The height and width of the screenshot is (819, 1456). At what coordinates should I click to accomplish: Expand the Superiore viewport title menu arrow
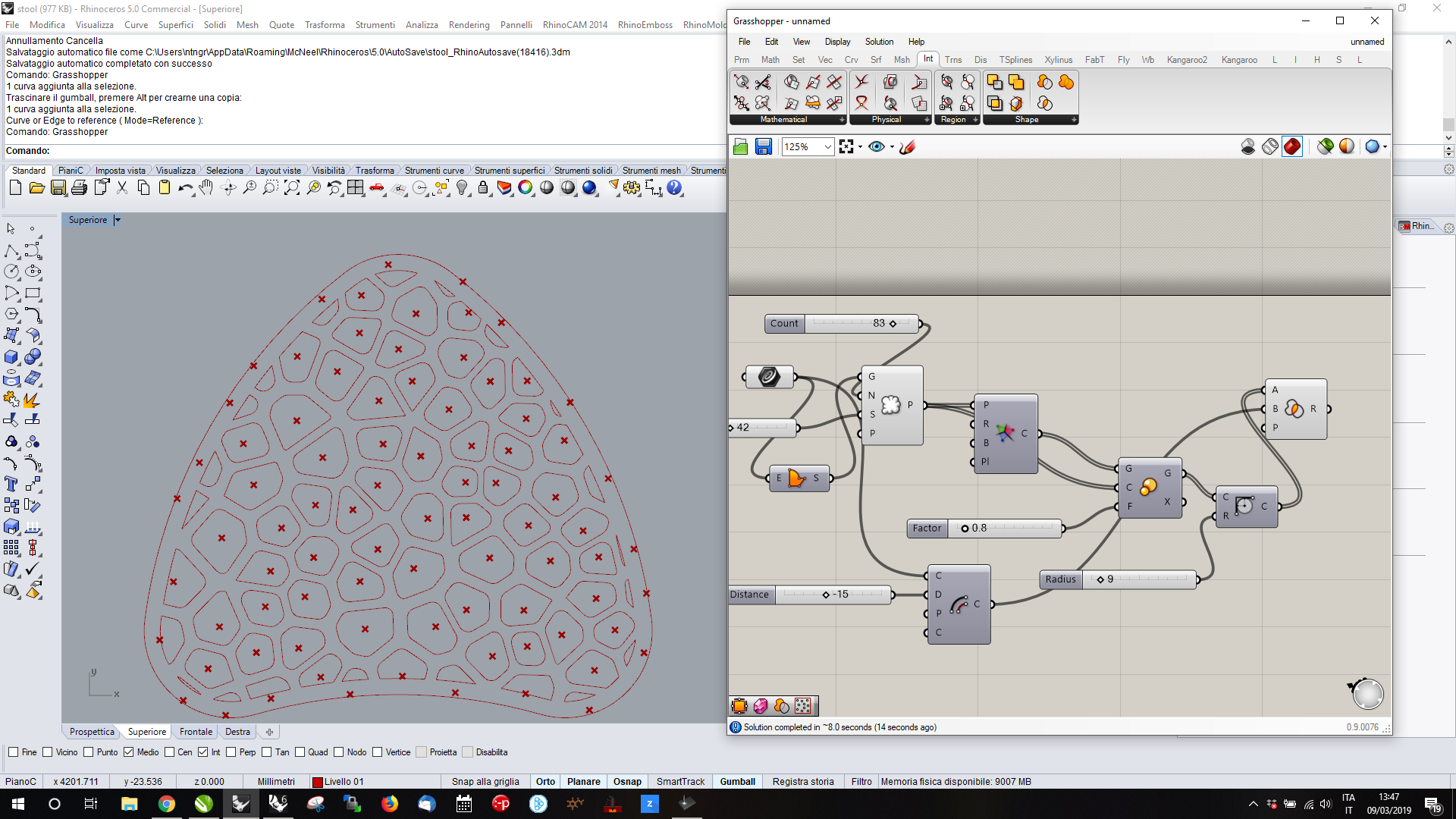(118, 220)
